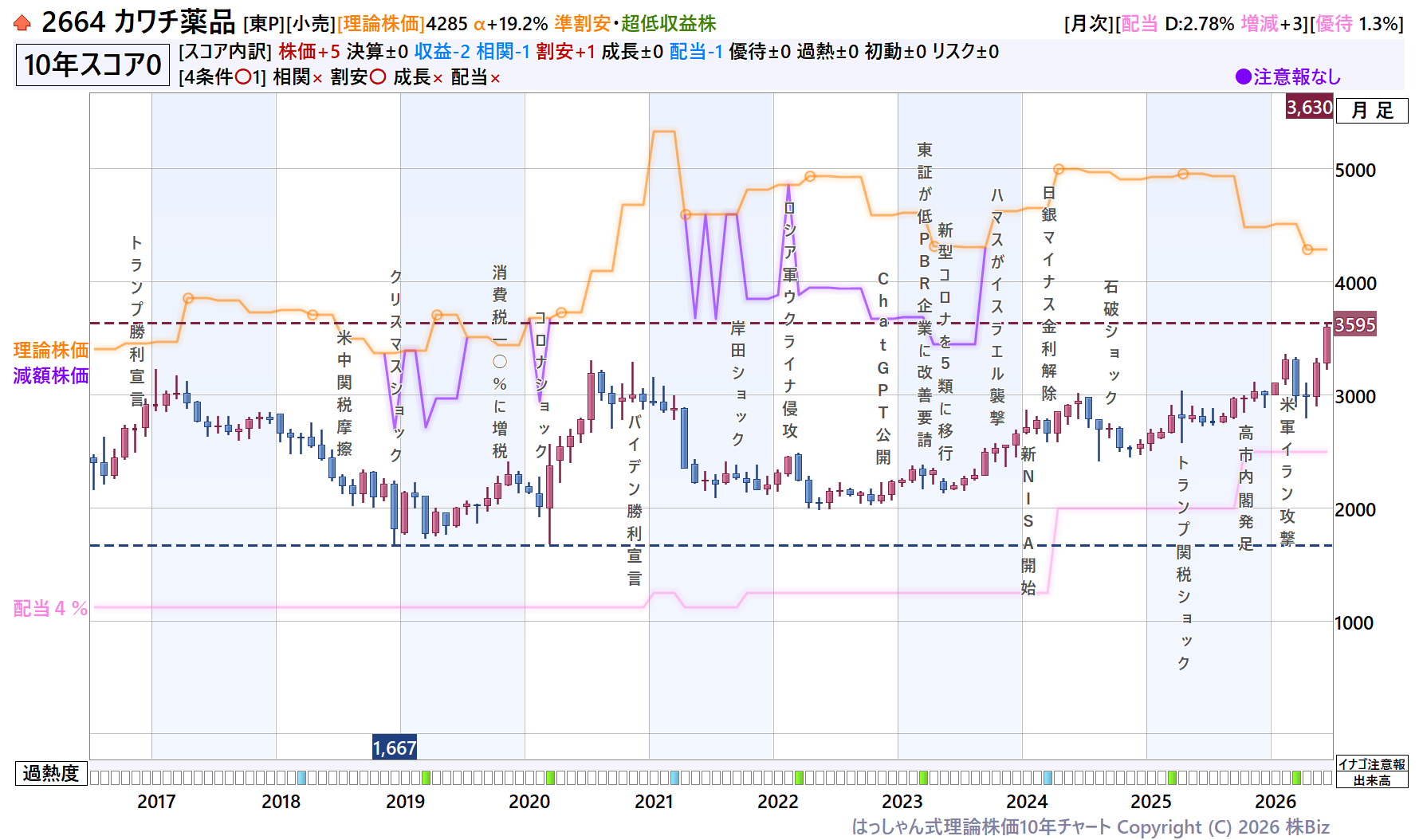Click the α+19.2% figure
The width and height of the screenshot is (1419, 840).
click(511, 24)
